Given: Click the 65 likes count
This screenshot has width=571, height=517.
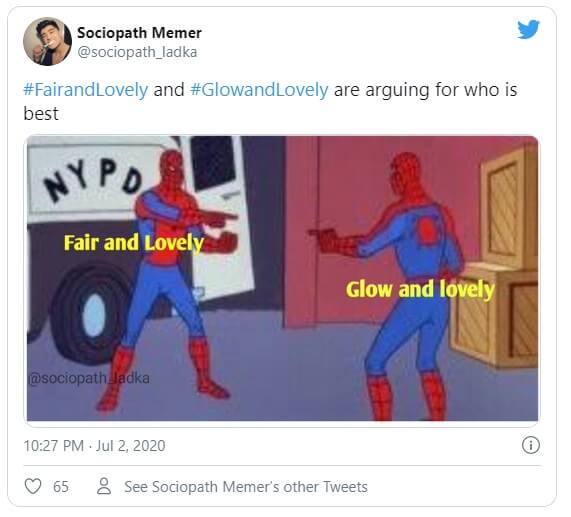Looking at the screenshot, I should [60, 487].
